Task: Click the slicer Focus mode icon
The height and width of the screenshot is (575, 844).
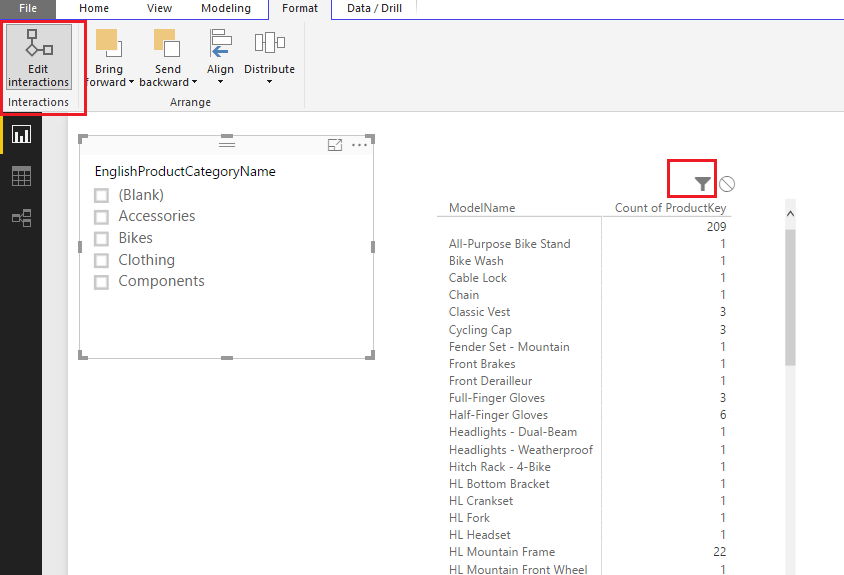Action: pyautogui.click(x=335, y=145)
